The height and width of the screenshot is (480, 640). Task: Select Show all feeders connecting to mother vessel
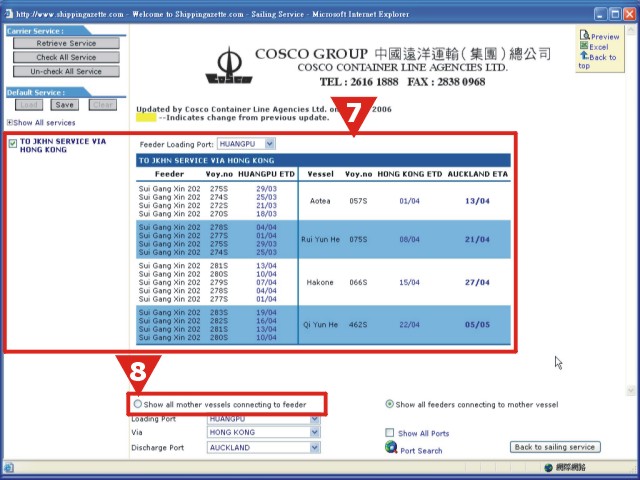389,404
